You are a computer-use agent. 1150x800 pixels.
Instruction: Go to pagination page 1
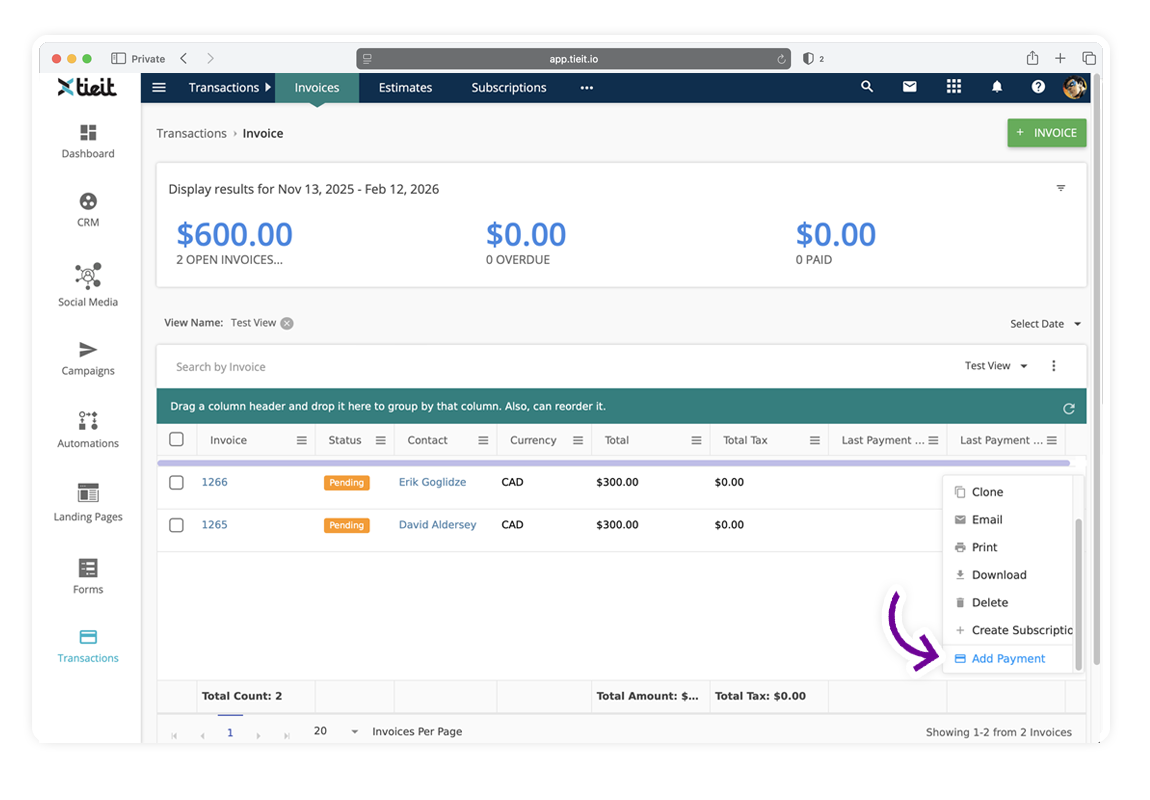(x=230, y=733)
